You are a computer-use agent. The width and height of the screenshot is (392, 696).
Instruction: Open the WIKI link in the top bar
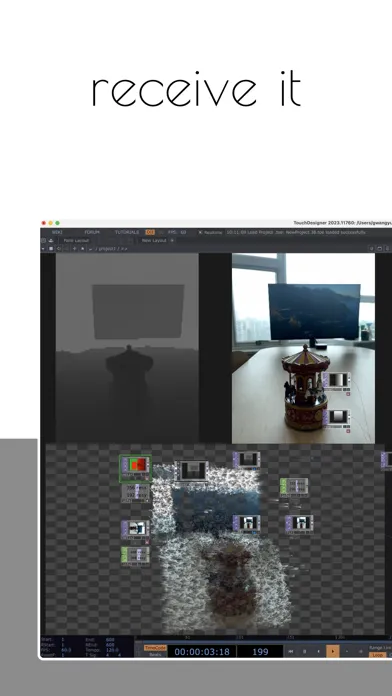57,232
